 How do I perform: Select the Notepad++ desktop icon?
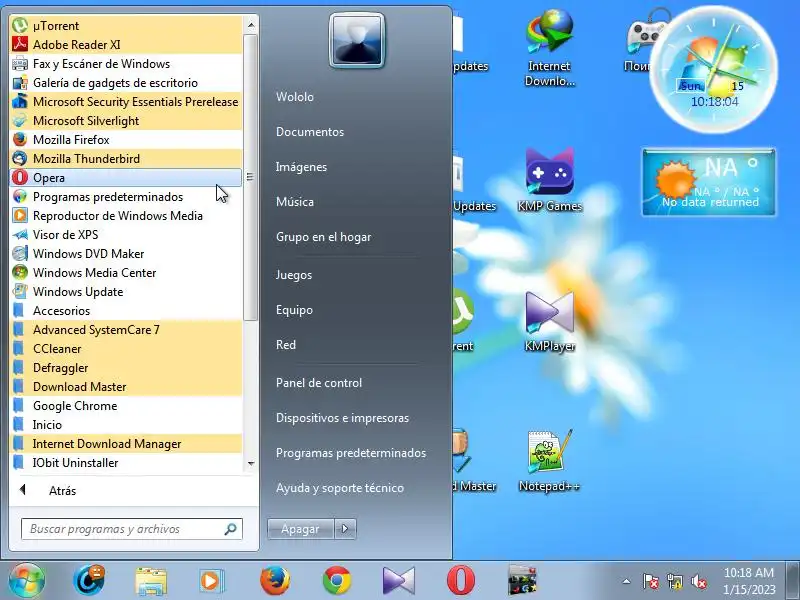[x=549, y=461]
